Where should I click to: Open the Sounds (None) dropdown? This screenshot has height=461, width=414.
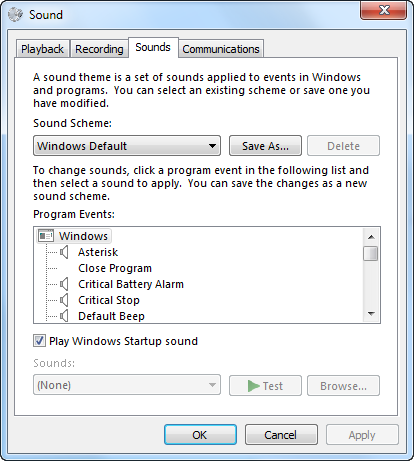coord(127,385)
